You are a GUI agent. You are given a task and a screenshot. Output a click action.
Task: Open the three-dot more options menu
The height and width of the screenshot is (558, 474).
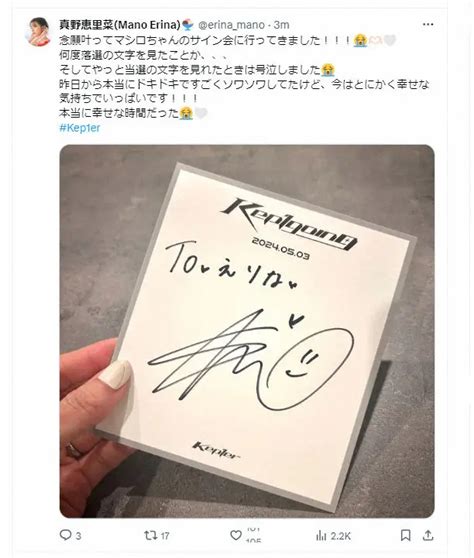[428, 24]
